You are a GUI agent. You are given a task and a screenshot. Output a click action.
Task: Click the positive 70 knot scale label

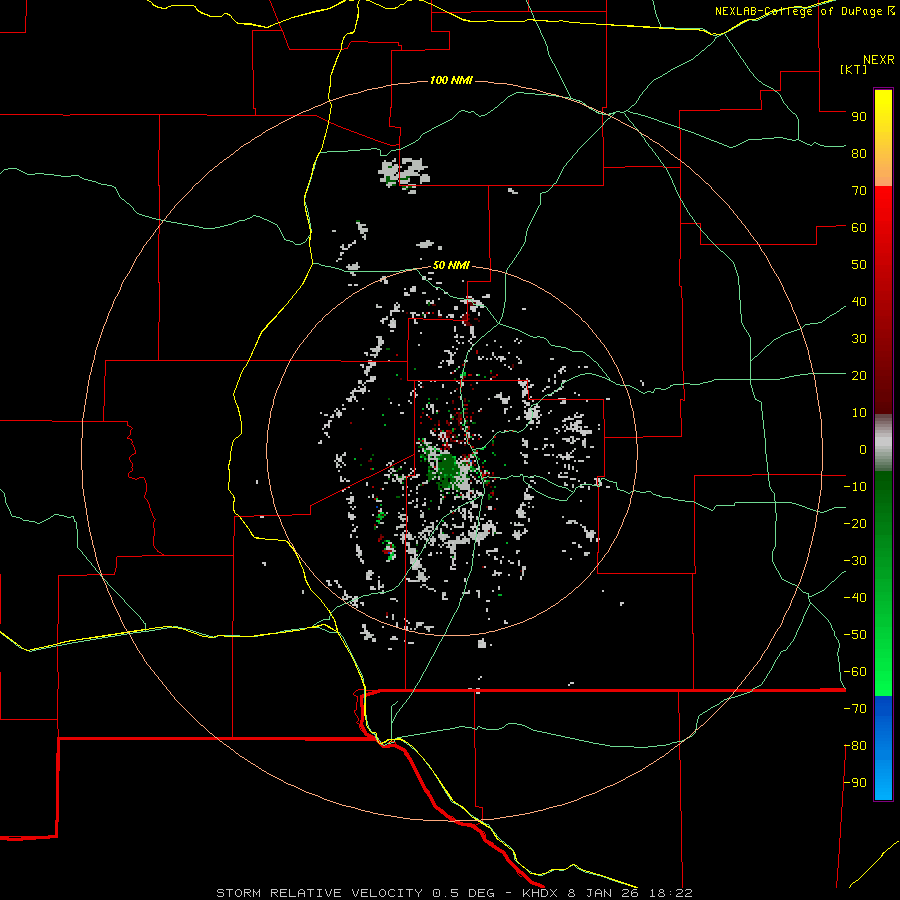859,191
